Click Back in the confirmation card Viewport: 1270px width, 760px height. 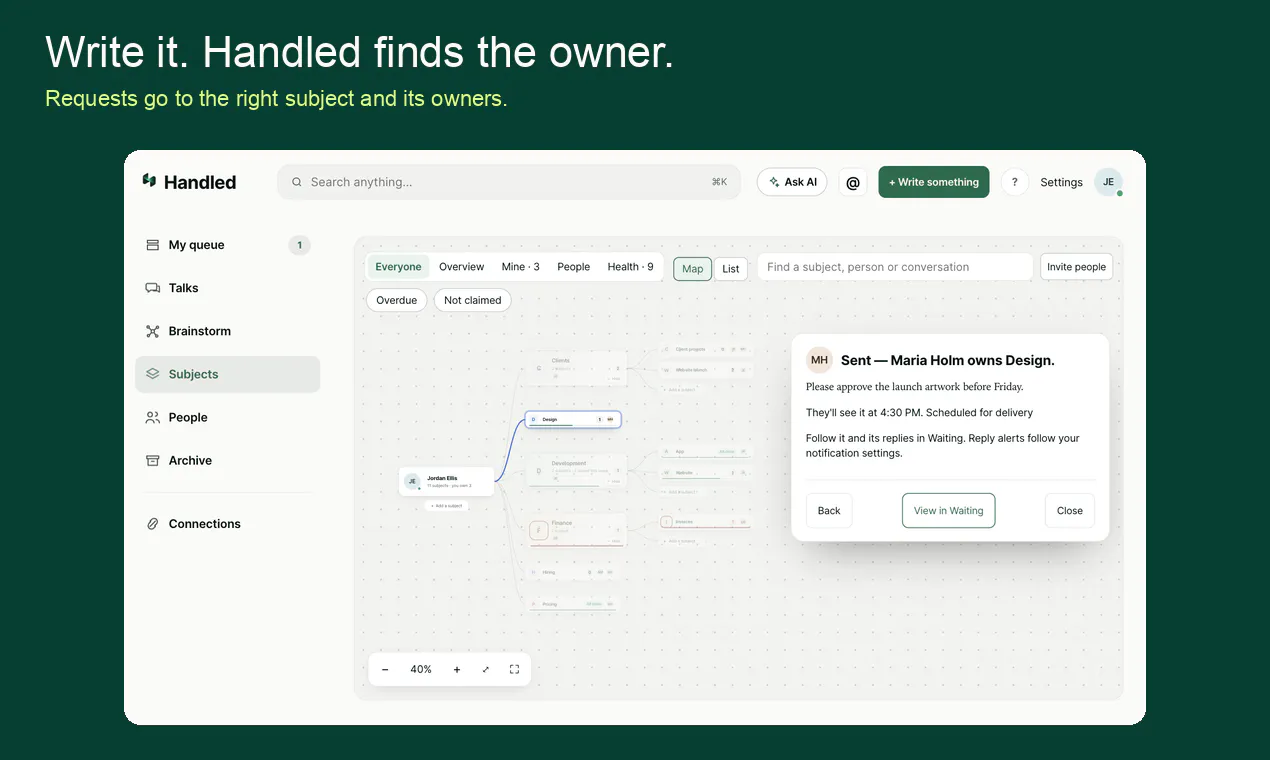829,510
